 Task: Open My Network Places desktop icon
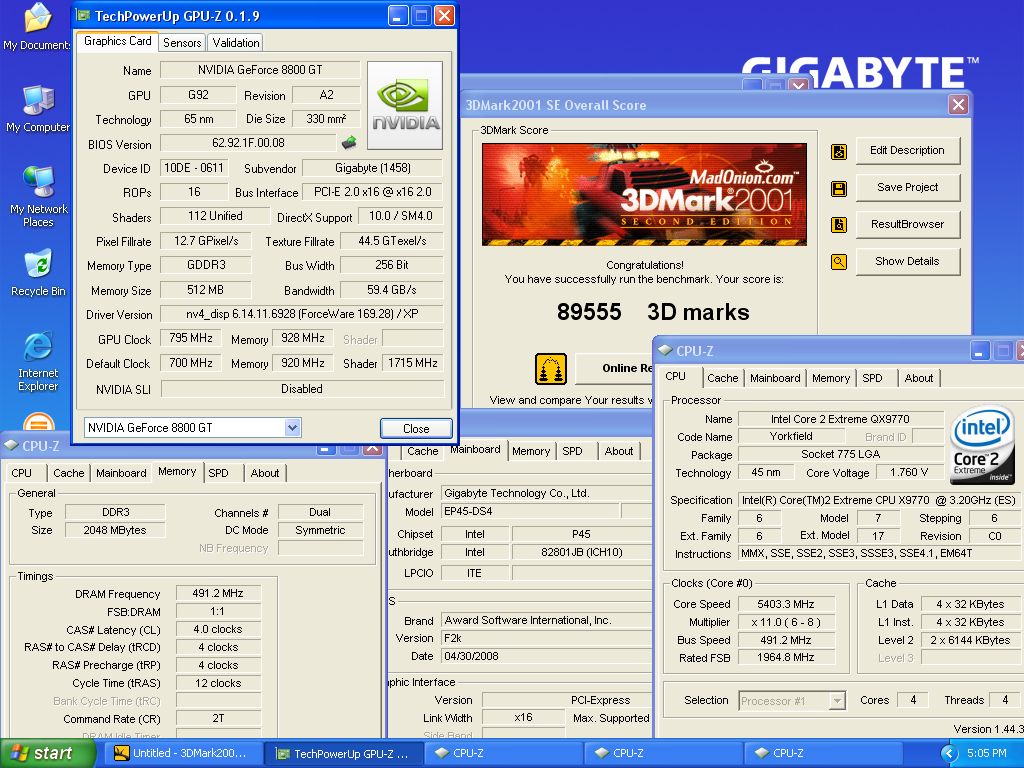pyautogui.click(x=38, y=196)
